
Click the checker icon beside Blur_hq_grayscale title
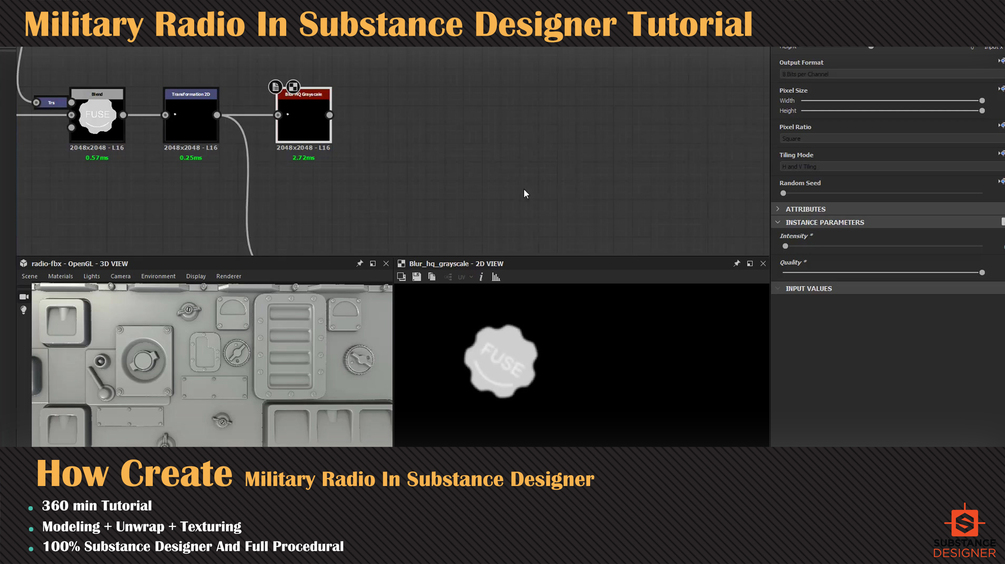[x=401, y=263]
